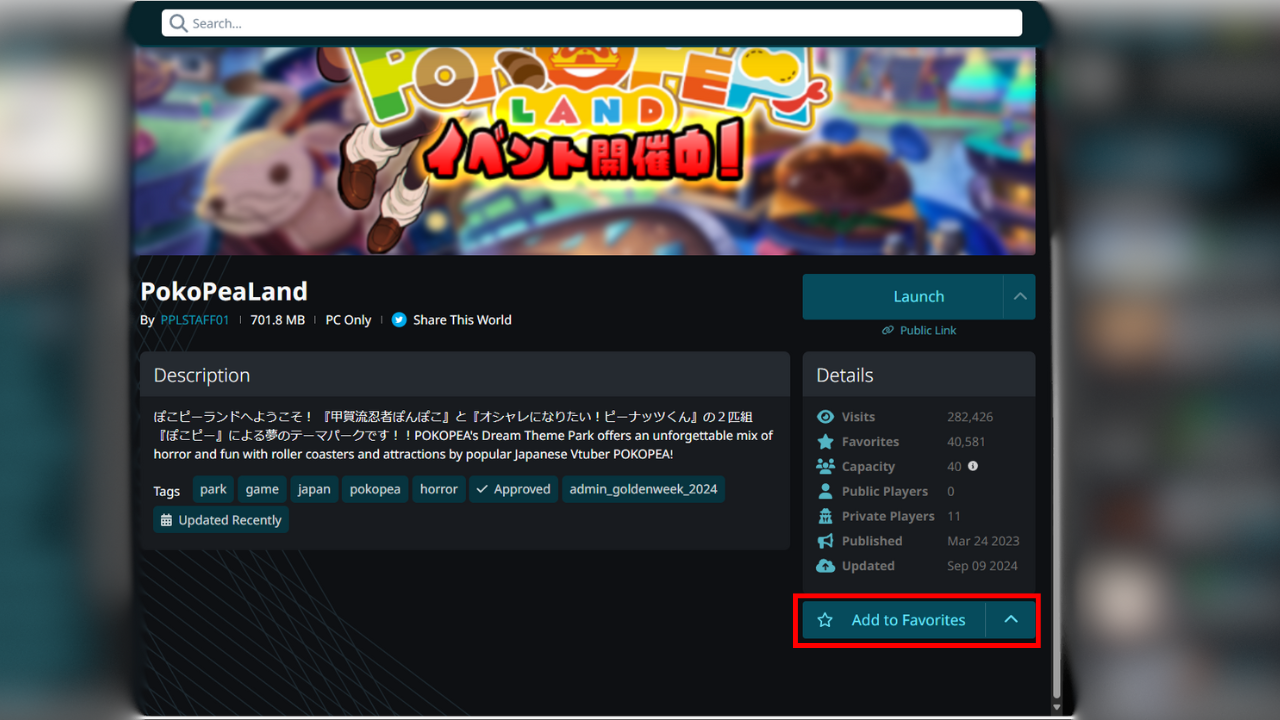This screenshot has height=720, width=1280.
Task: Click Share This World link
Action: [462, 320]
